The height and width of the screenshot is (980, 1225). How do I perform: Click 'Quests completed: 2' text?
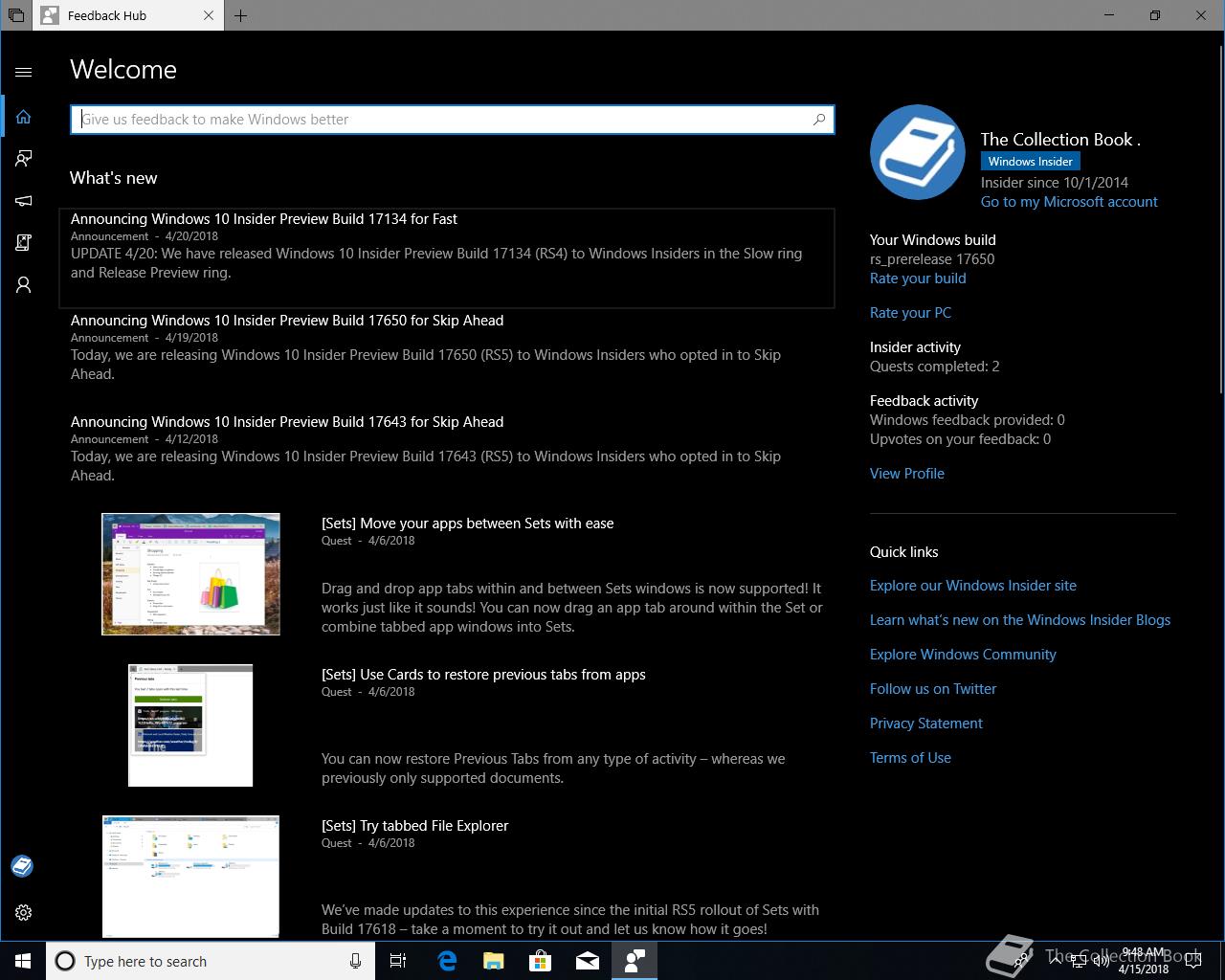pos(935,367)
